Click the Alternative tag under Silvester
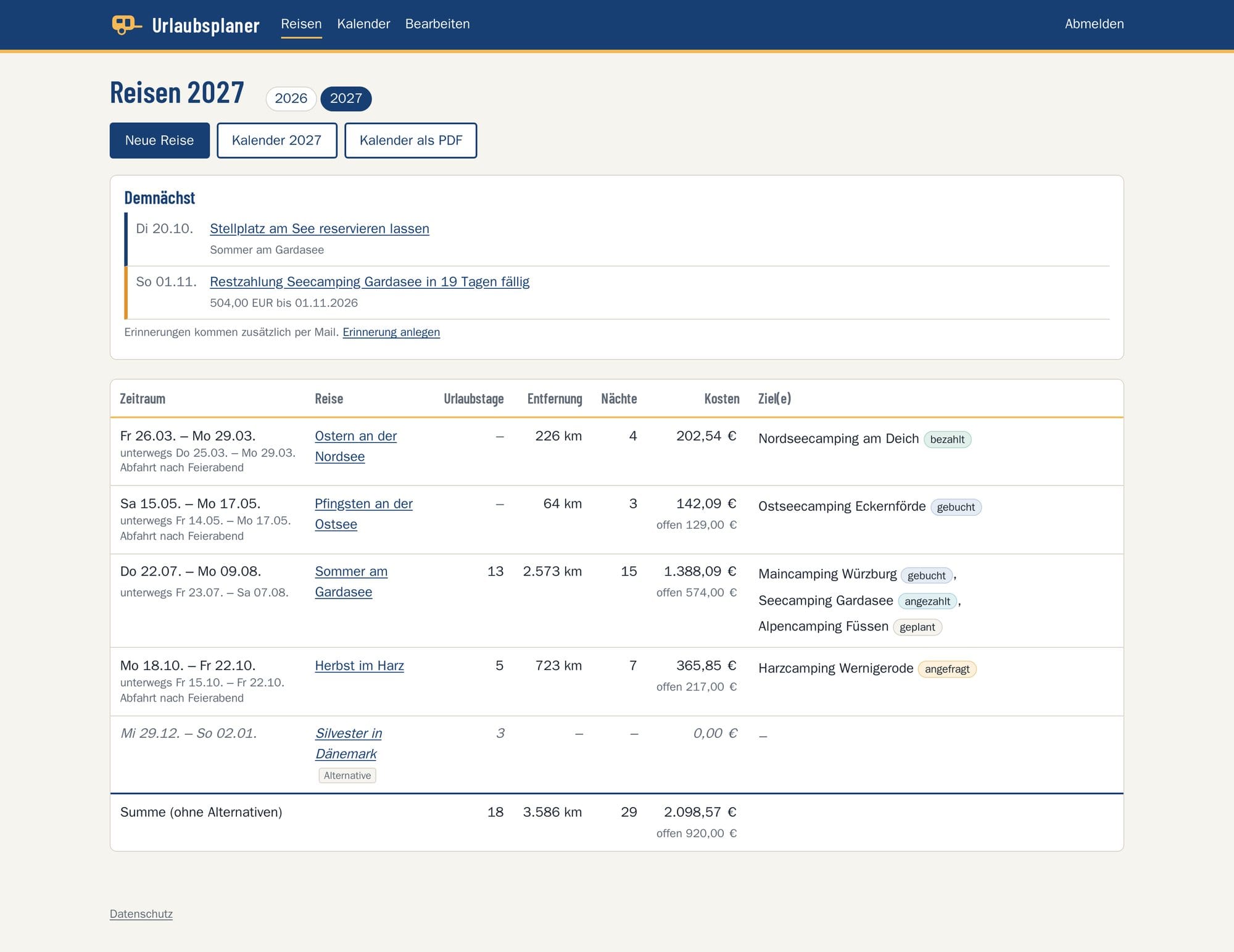This screenshot has height=952, width=1234. [x=347, y=776]
